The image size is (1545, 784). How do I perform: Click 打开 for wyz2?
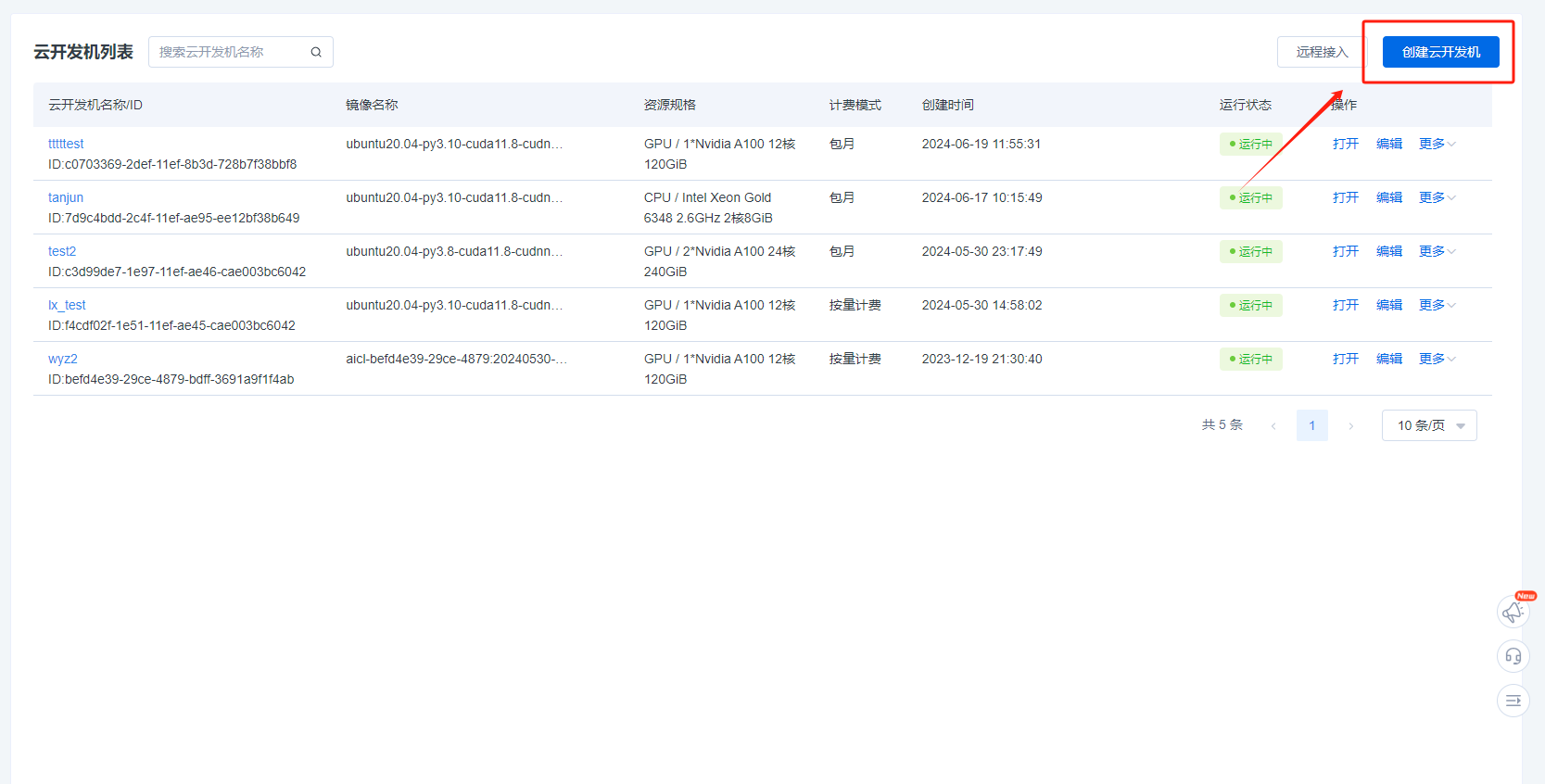point(1346,359)
